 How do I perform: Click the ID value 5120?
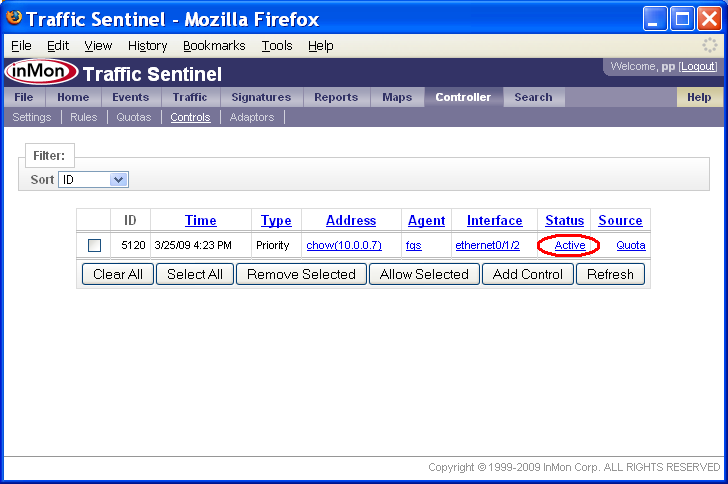133,245
